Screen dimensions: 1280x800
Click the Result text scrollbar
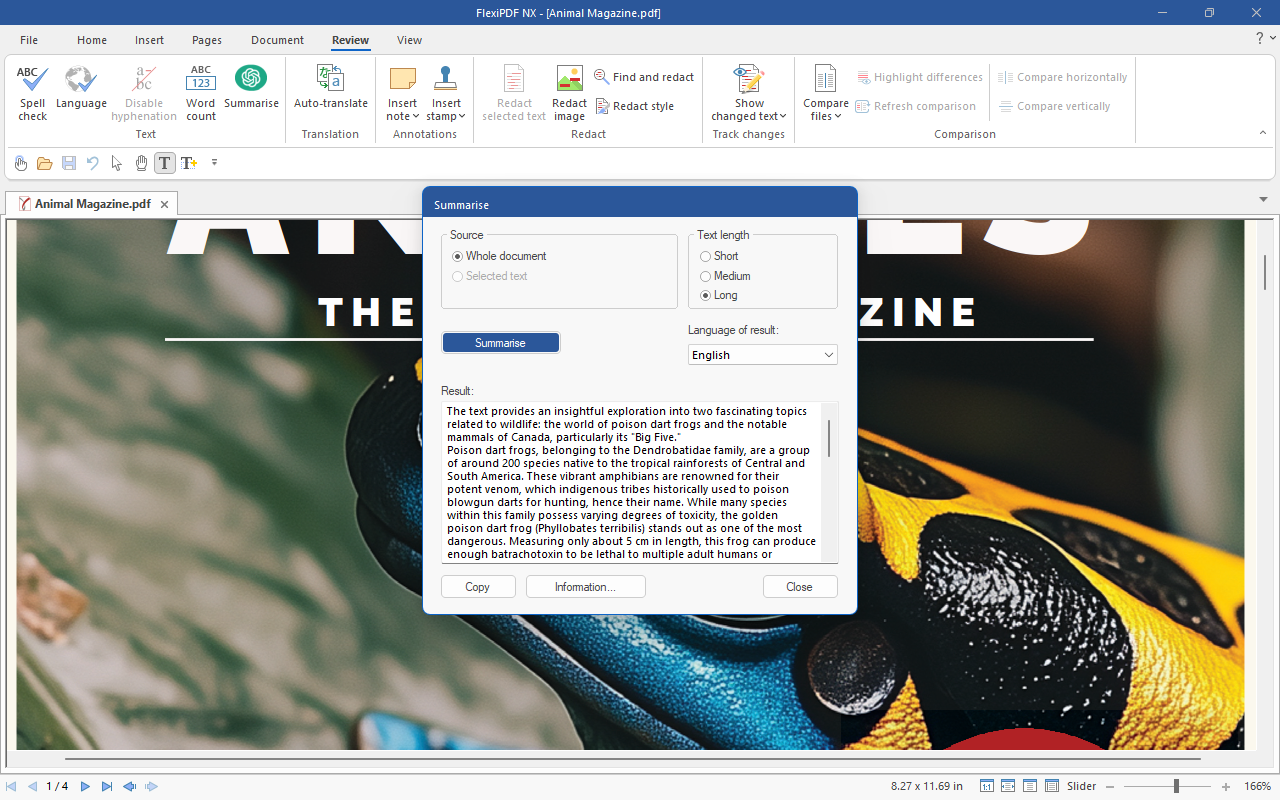point(829,440)
